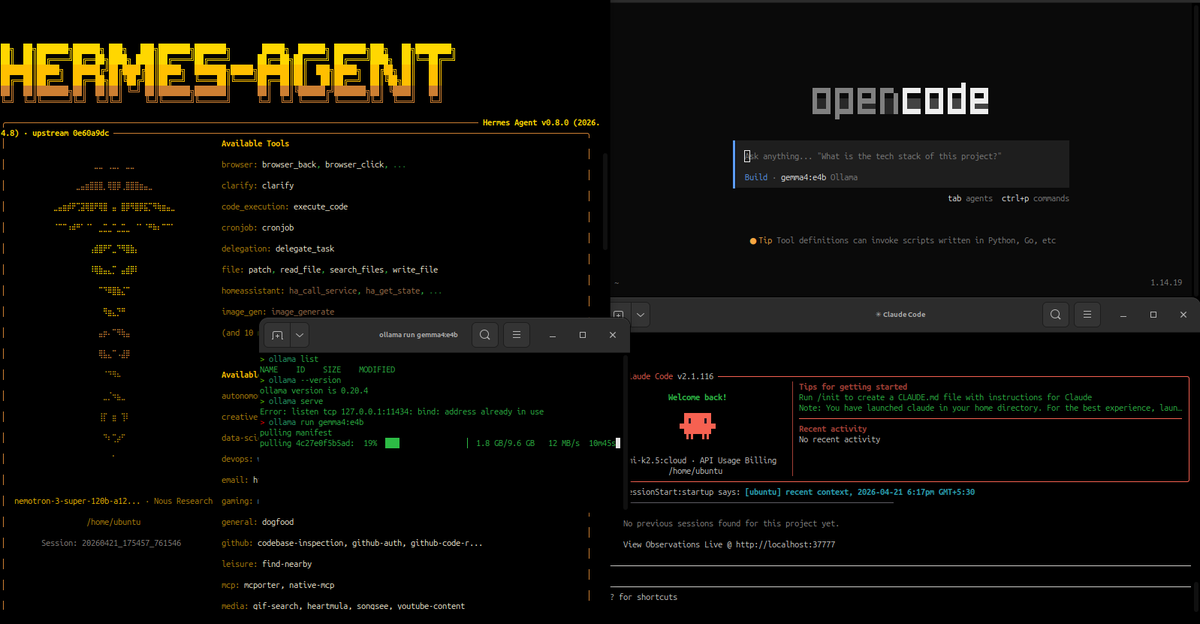The width and height of the screenshot is (1200, 624).
Task: Maximize the ollama run gemma4:e4b window
Action: click(583, 335)
